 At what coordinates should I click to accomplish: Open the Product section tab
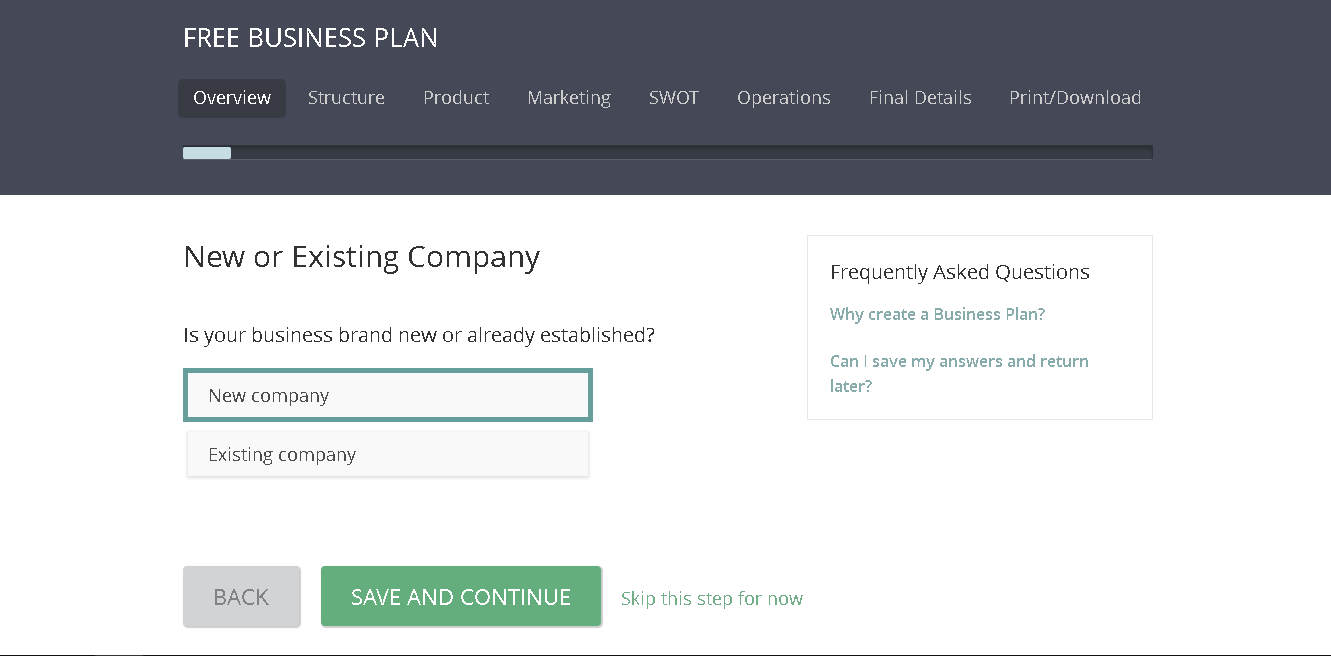456,97
